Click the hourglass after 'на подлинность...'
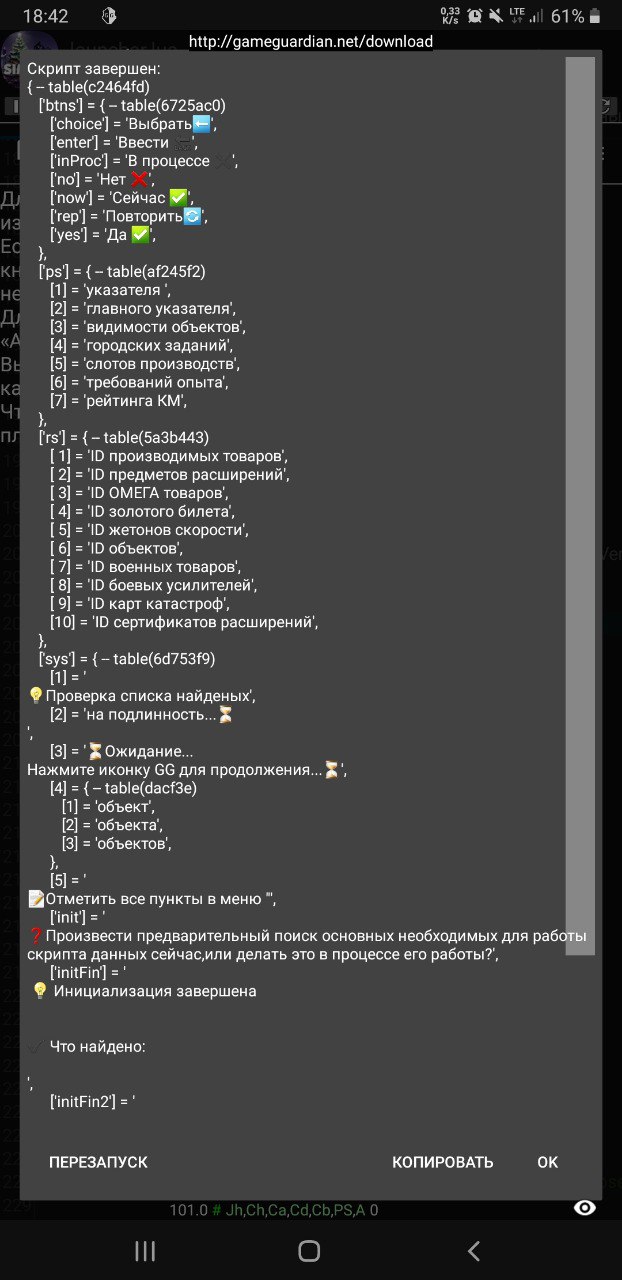Image resolution: width=622 pixels, height=1280 pixels. 226,715
